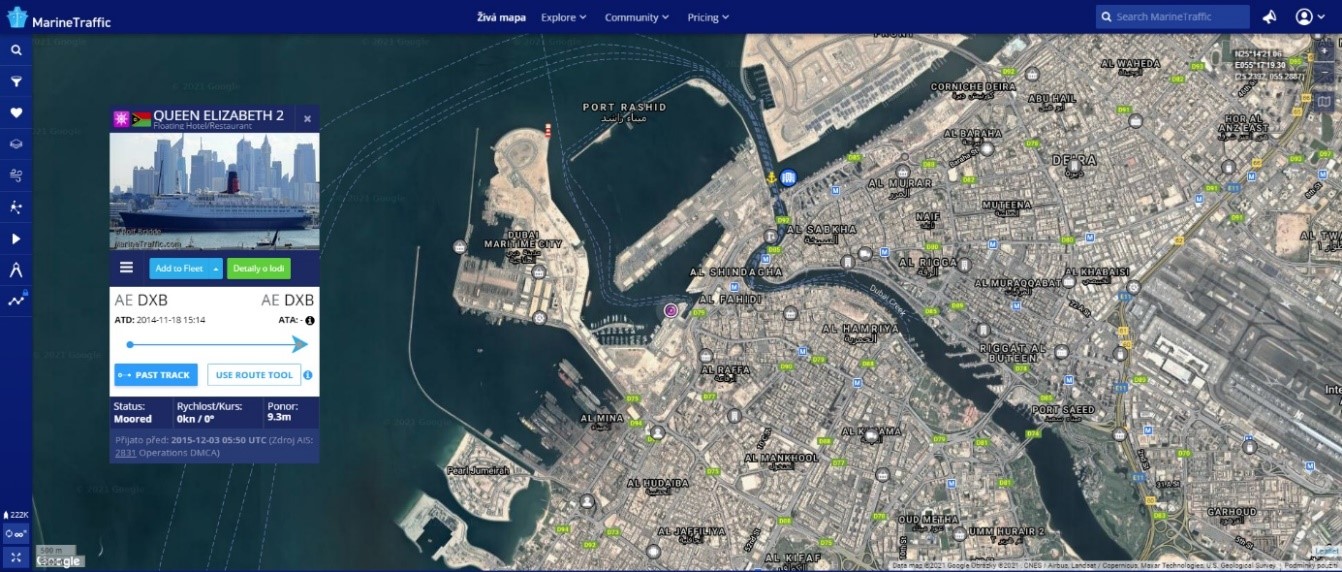This screenshot has width=1342, height=572.
Task: Click the info icon beside Use Route Tool
Action: pos(308,375)
